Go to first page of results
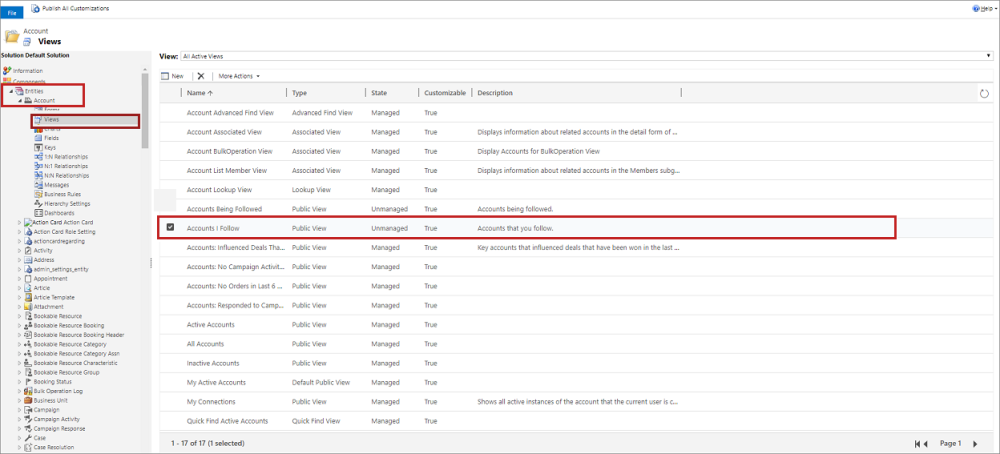Screen dimensions: 1000x454 pos(919,443)
